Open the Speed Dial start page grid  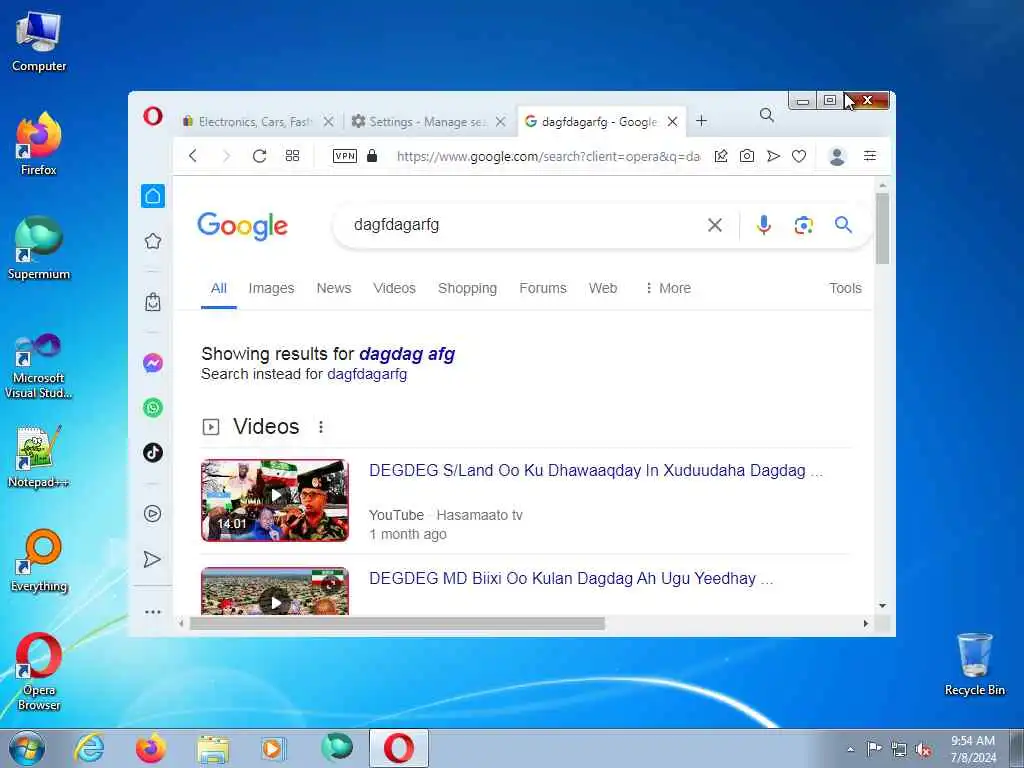(292, 155)
